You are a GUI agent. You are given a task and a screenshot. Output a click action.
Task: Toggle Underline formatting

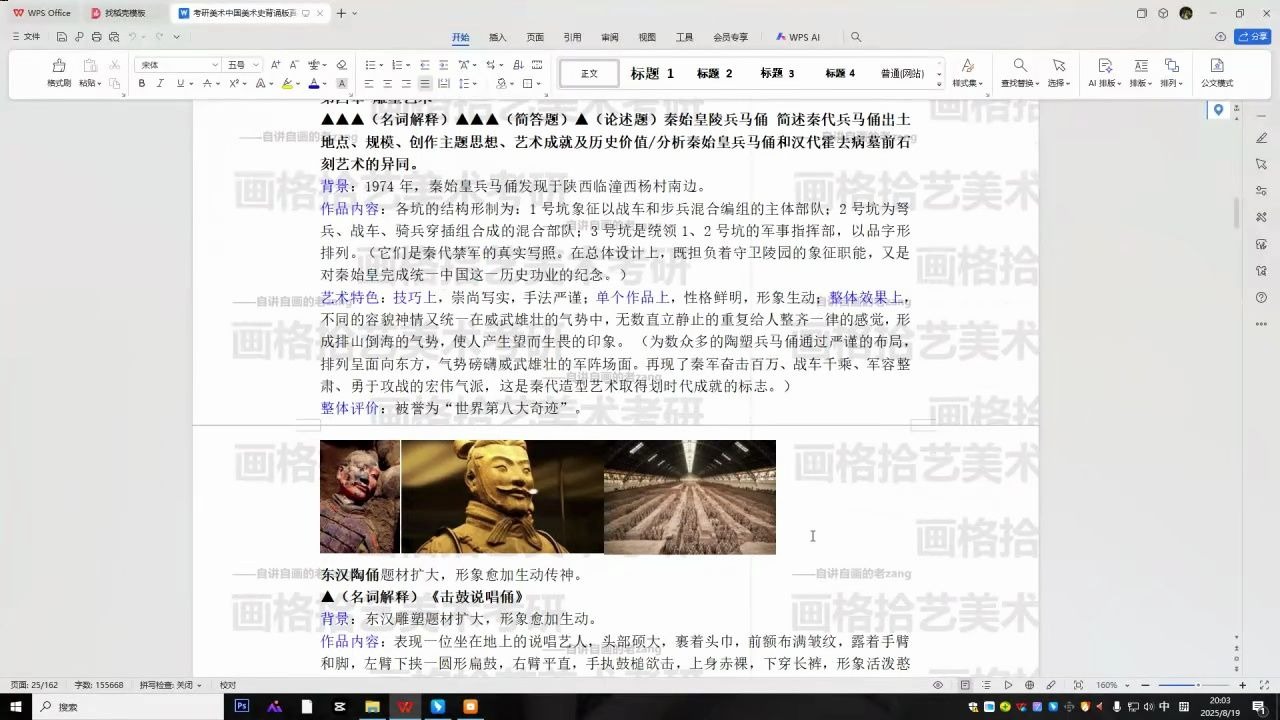point(180,84)
